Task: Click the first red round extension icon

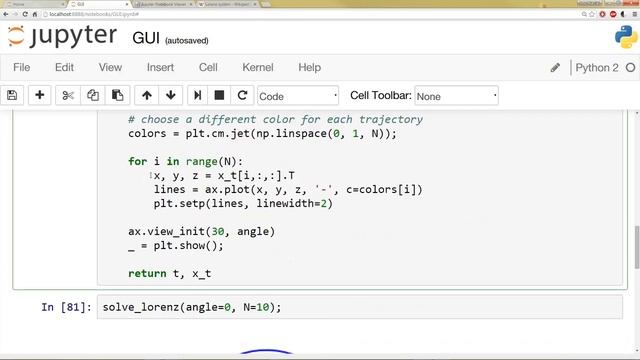Action: [602, 14]
